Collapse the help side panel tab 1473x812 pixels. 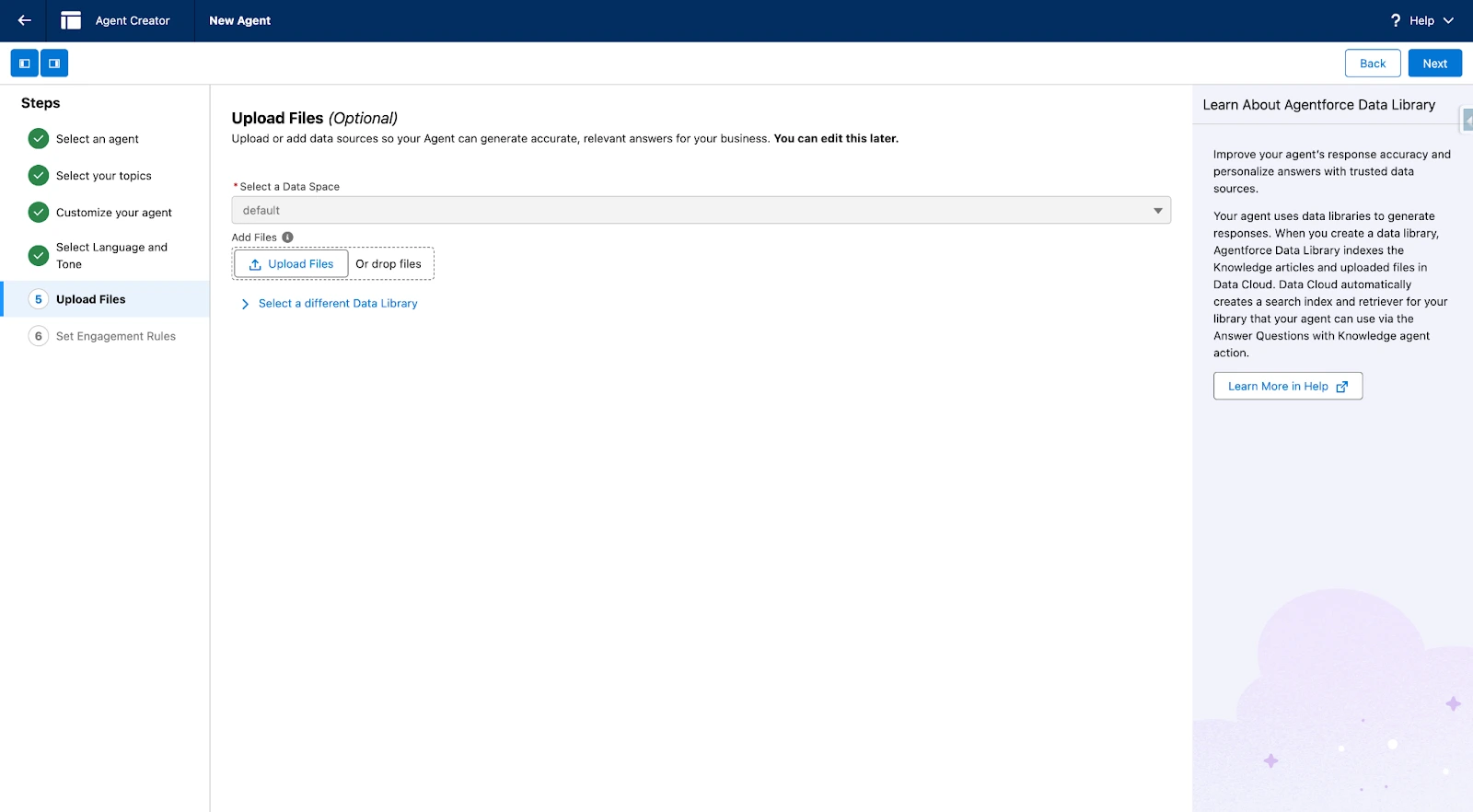click(x=1467, y=120)
